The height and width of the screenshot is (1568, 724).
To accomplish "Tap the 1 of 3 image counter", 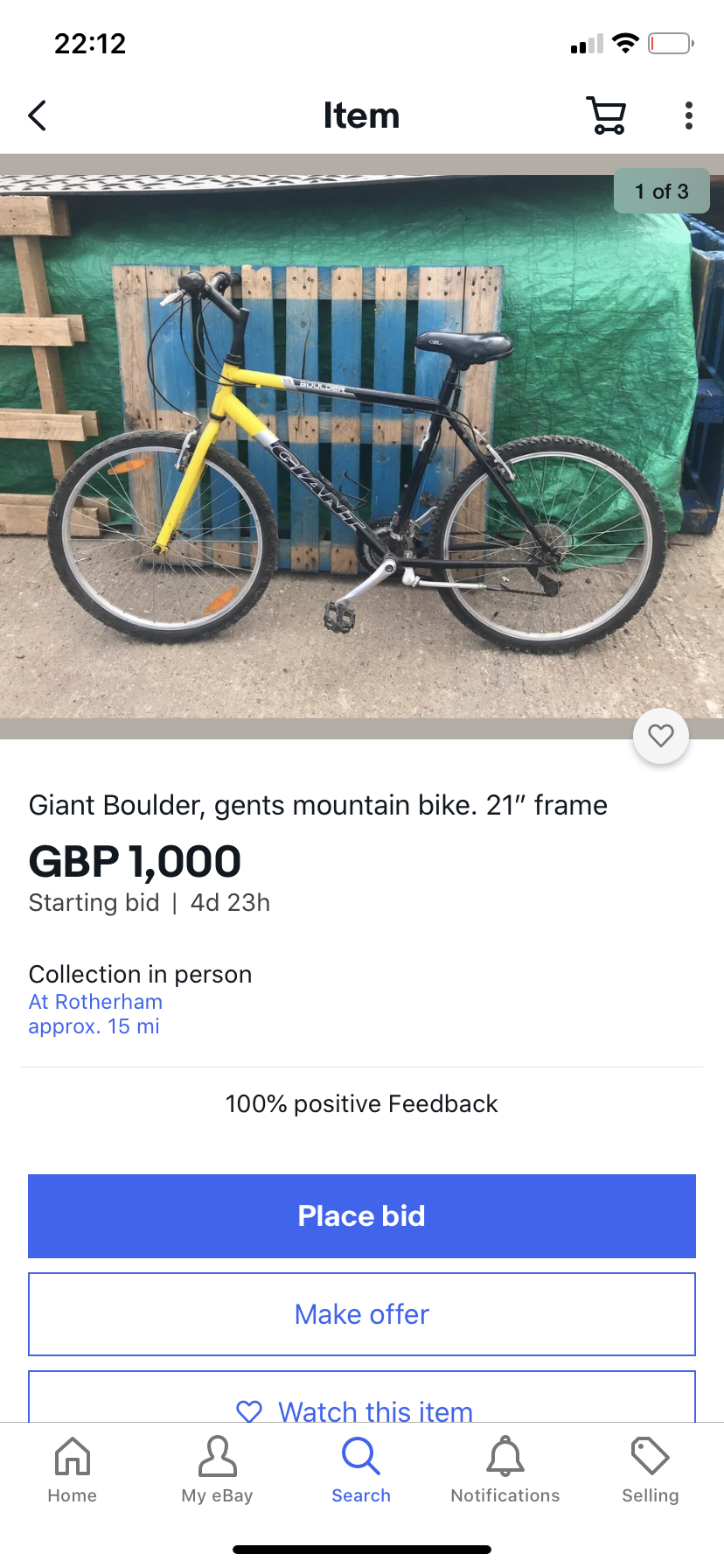I will [662, 191].
